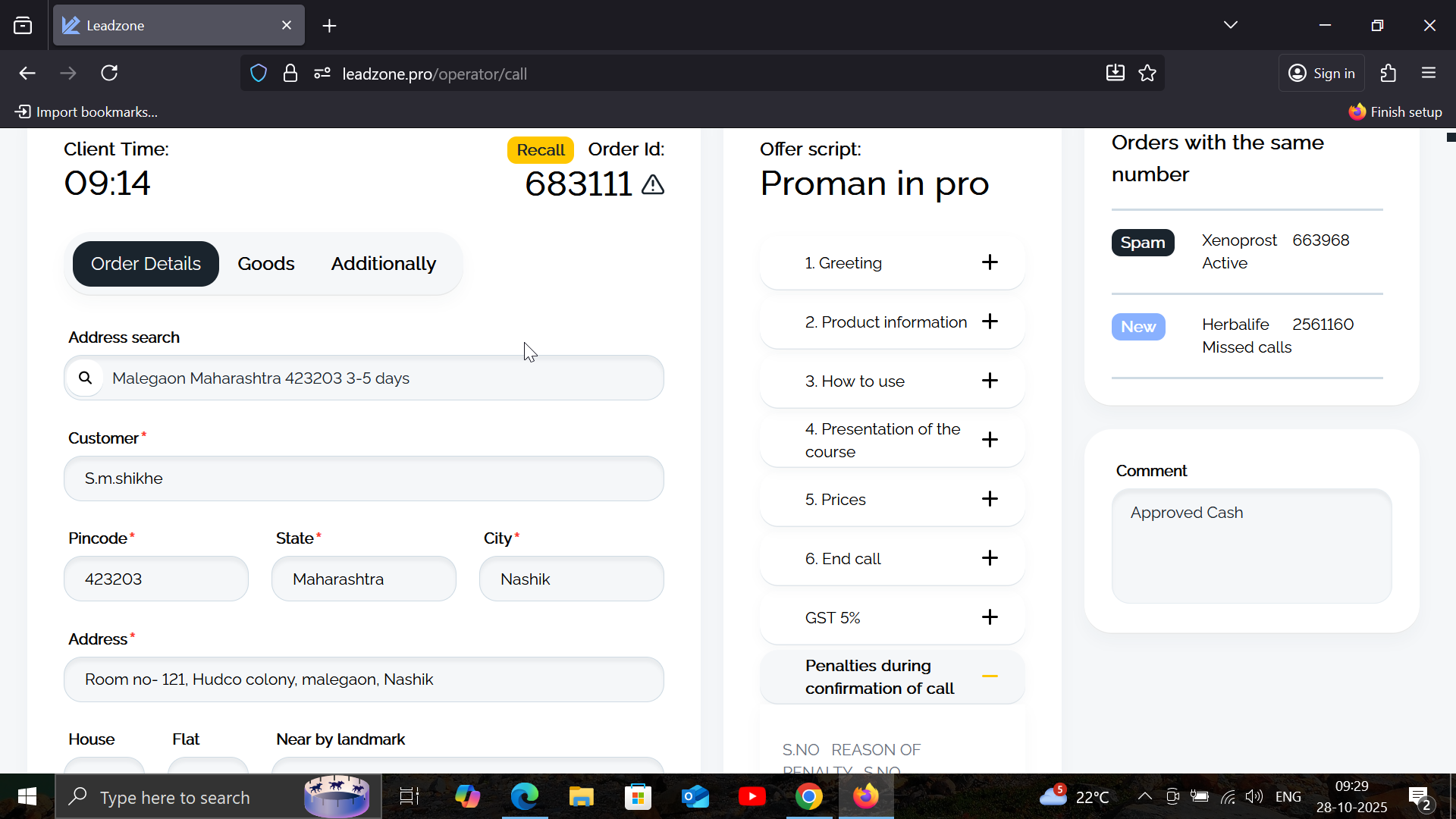Viewport: 1456px width, 819px height.
Task: Click the tracking protection shield icon
Action: [259, 74]
